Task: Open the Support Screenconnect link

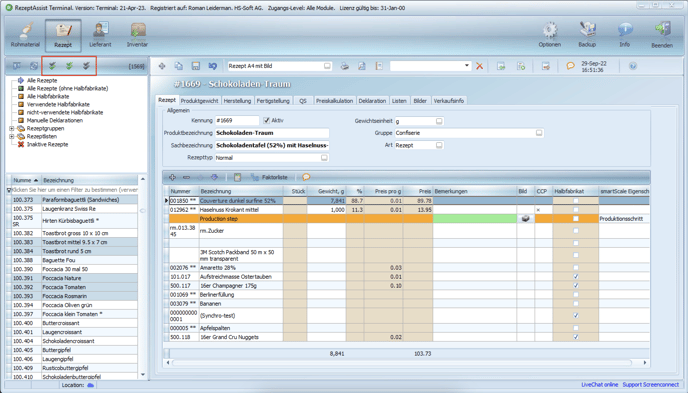Action: coord(651,385)
